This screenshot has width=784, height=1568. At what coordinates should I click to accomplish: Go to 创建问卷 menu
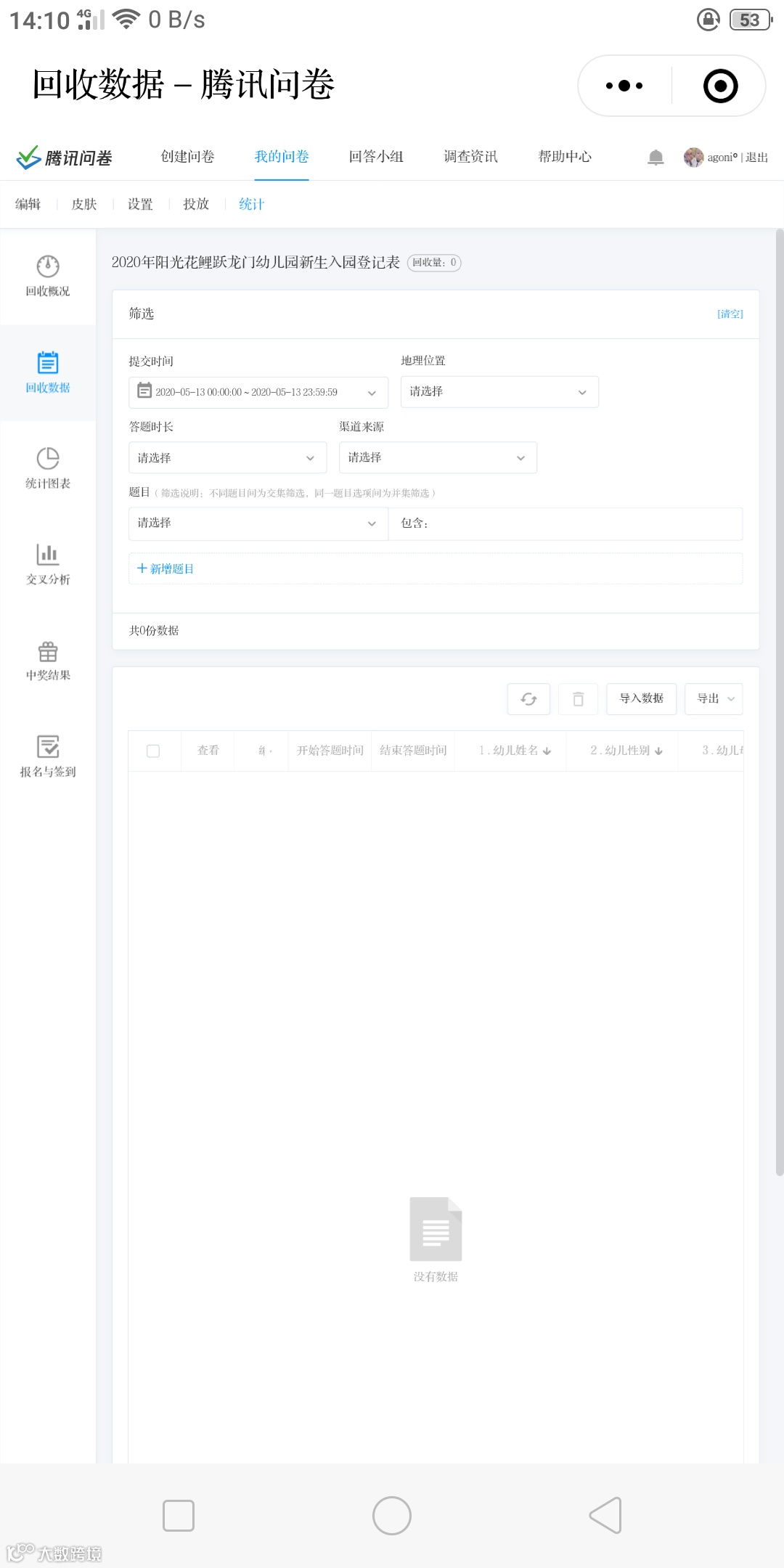tap(188, 157)
